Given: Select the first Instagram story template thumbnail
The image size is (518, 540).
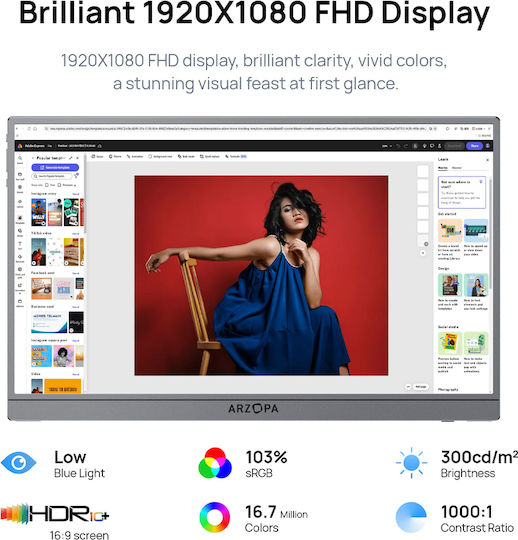Looking at the screenshot, I should click(39, 212).
